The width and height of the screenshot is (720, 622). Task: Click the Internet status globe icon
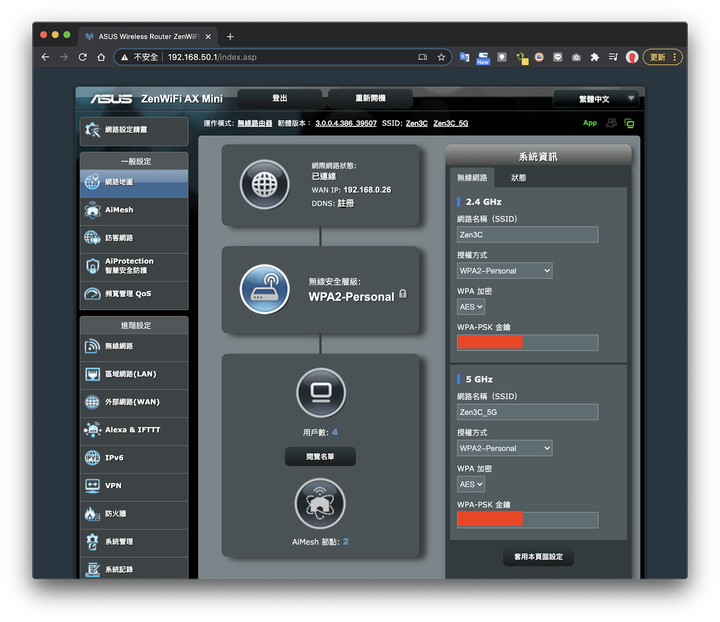265,185
